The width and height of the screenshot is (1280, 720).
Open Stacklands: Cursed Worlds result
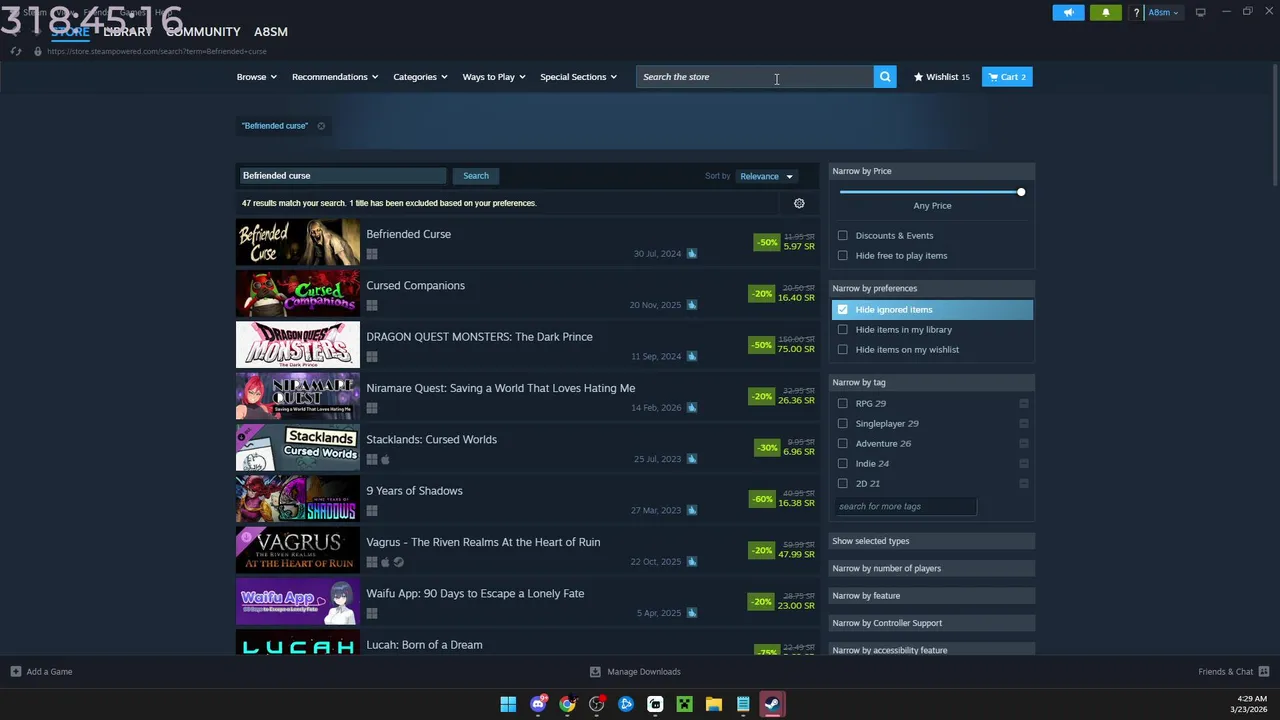[x=527, y=448]
